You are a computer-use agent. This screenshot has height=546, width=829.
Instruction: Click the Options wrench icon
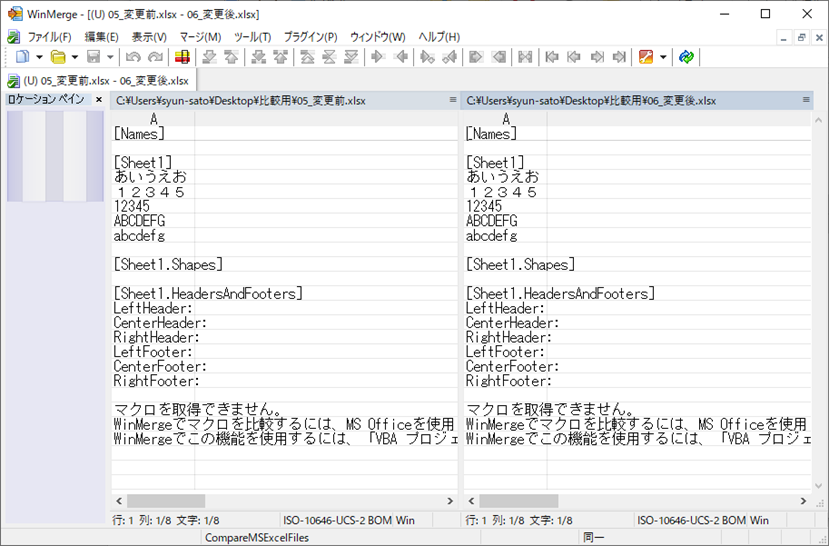(x=646, y=57)
